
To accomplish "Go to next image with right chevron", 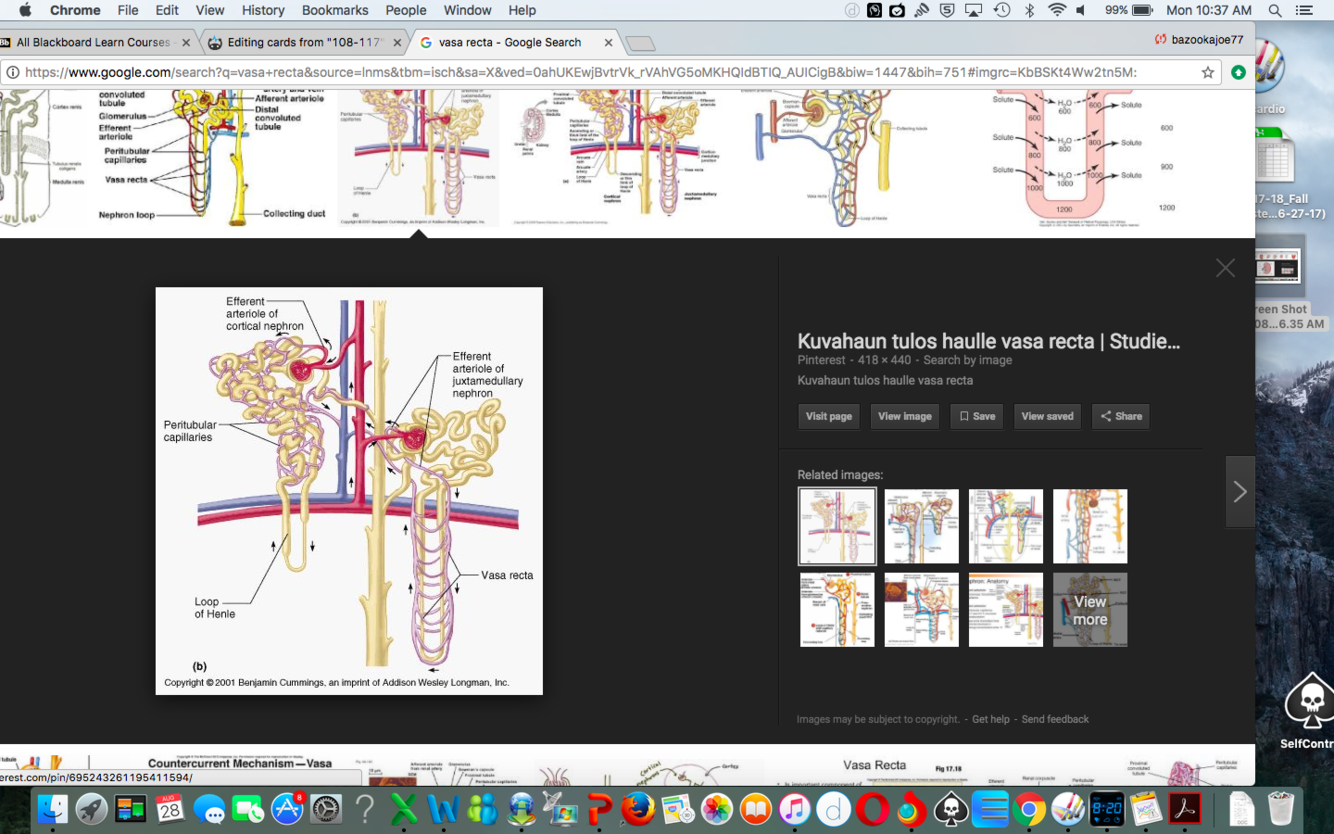I will point(1240,491).
